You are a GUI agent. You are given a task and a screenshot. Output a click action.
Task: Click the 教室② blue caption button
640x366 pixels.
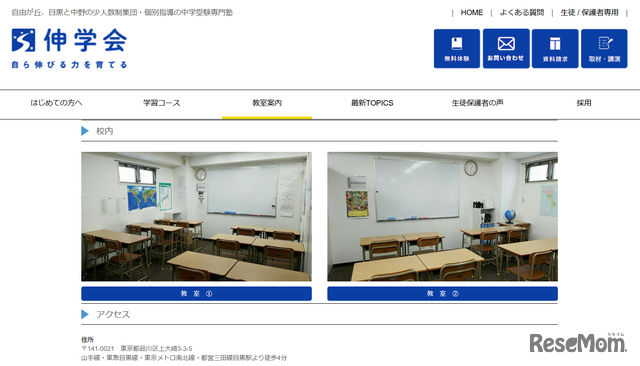click(442, 294)
